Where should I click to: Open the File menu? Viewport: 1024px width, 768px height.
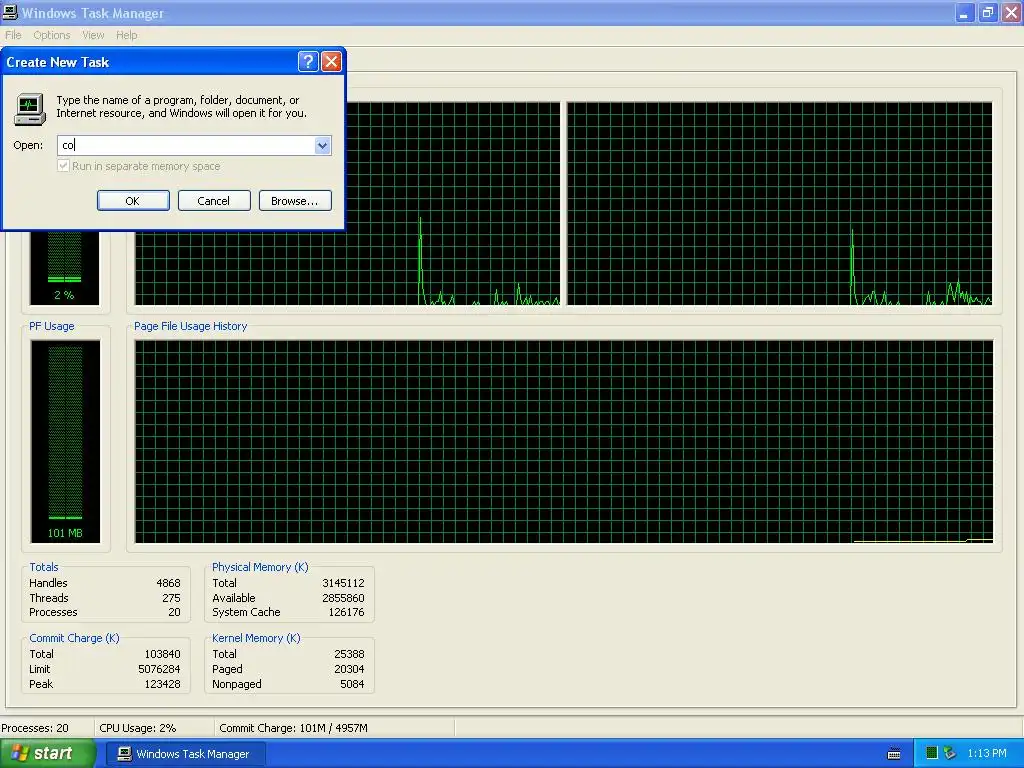coord(13,35)
